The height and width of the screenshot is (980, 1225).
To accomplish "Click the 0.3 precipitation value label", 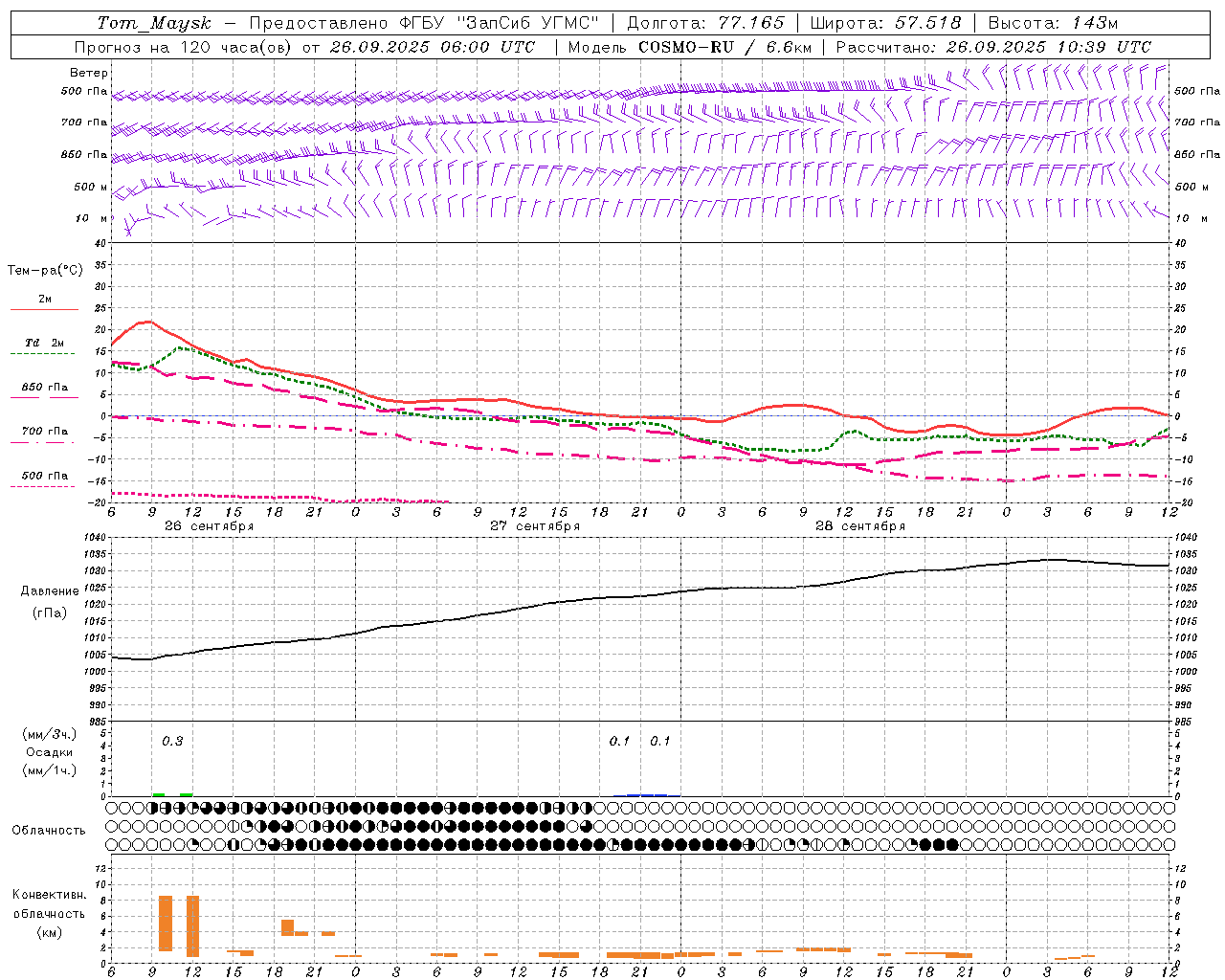I will coord(172,741).
